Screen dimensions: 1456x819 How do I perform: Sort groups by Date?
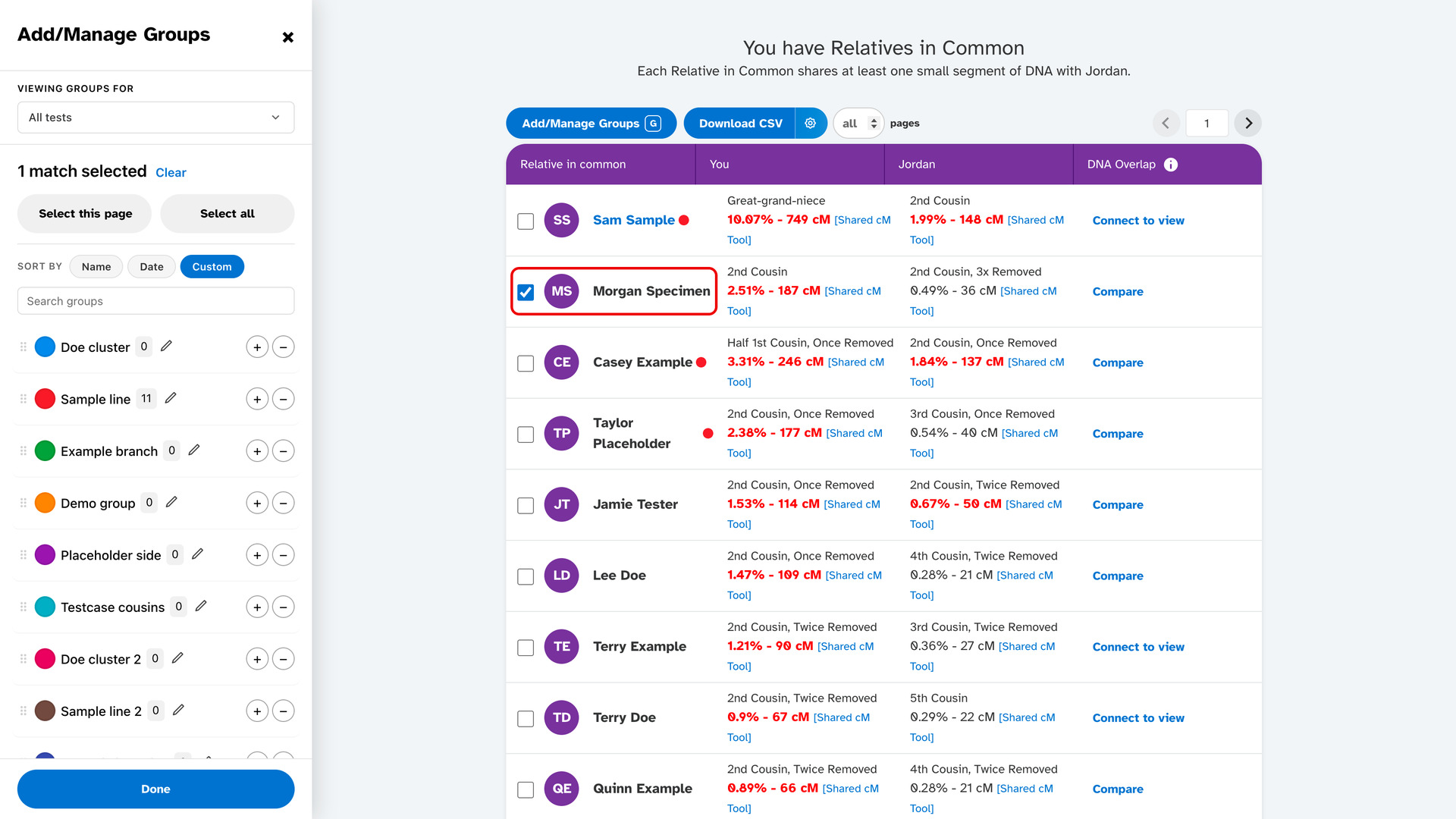152,267
